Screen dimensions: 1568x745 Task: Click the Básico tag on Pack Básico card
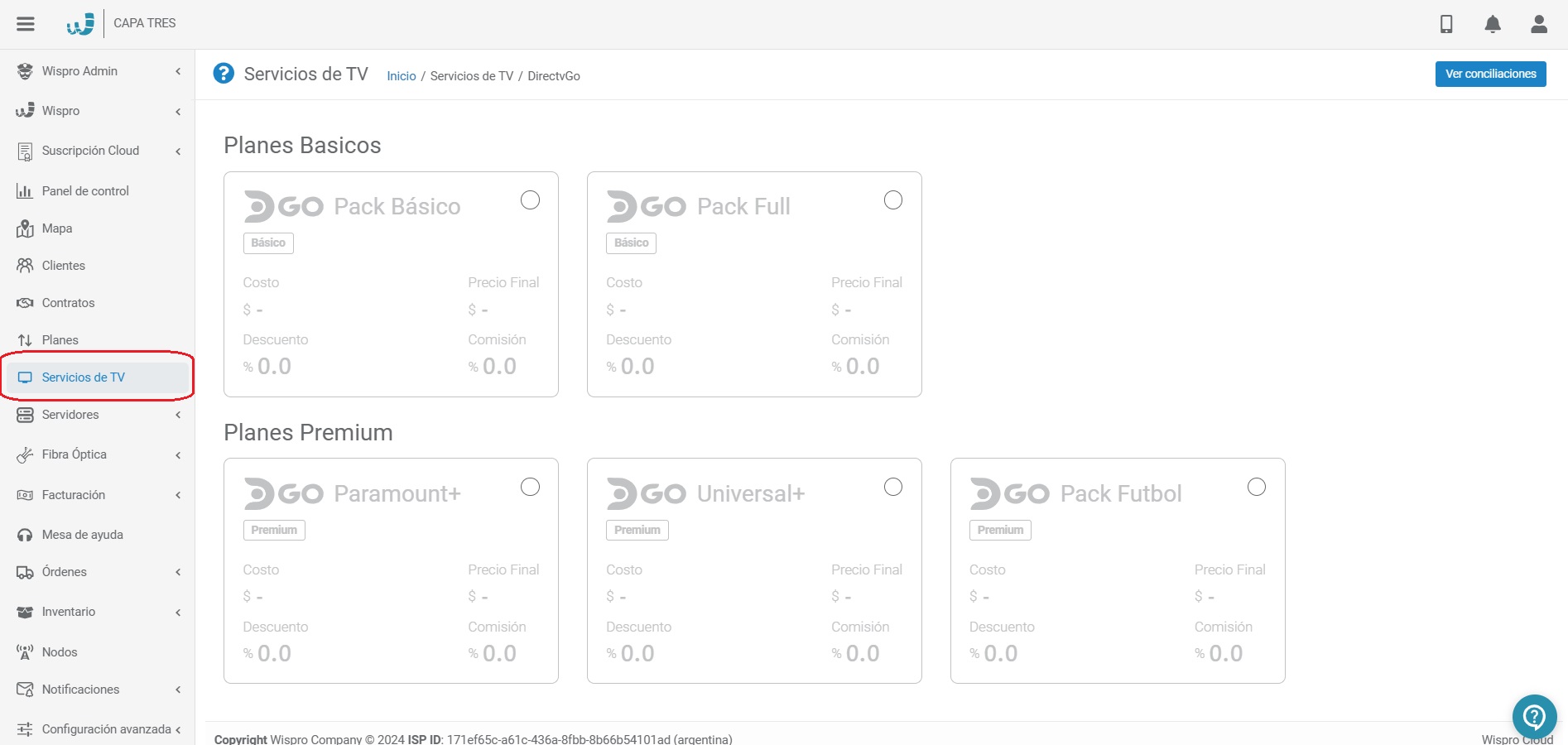[268, 243]
